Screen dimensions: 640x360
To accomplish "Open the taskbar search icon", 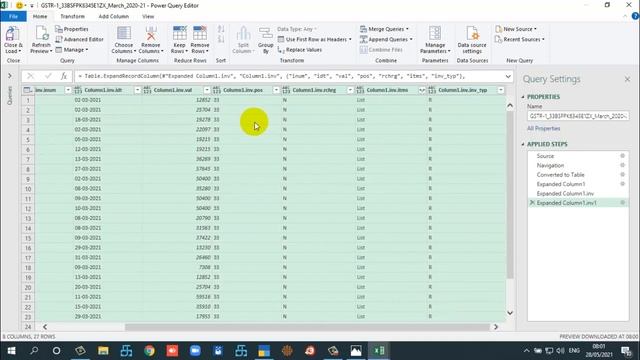I will [34, 351].
